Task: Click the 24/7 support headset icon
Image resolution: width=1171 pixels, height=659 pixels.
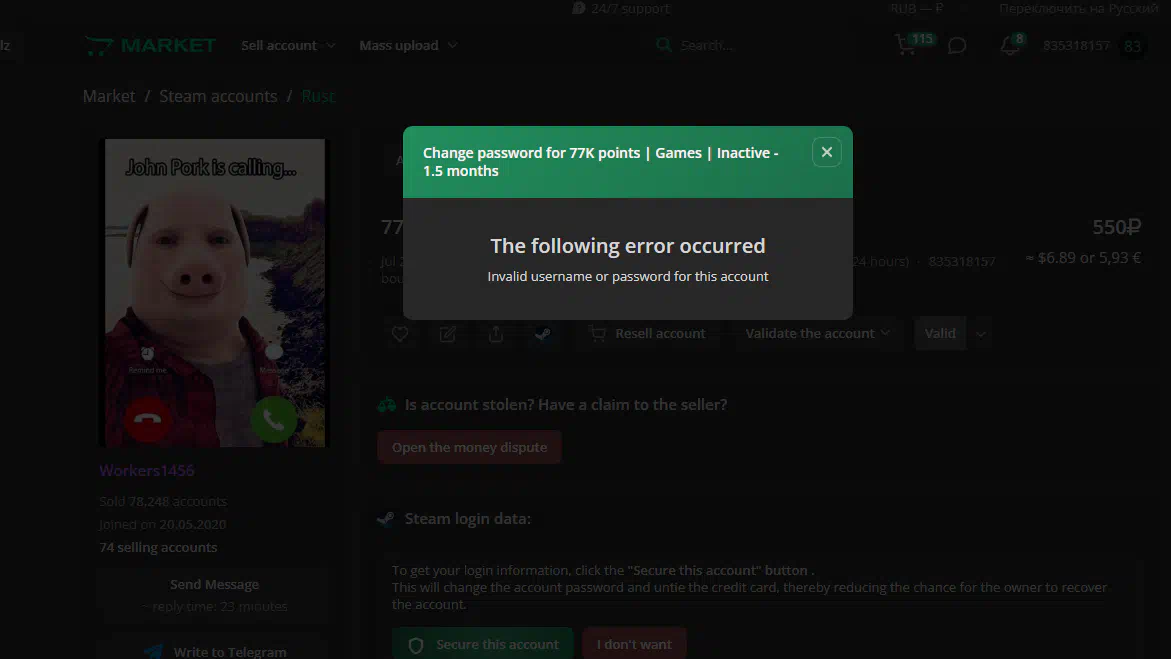Action: (x=579, y=8)
